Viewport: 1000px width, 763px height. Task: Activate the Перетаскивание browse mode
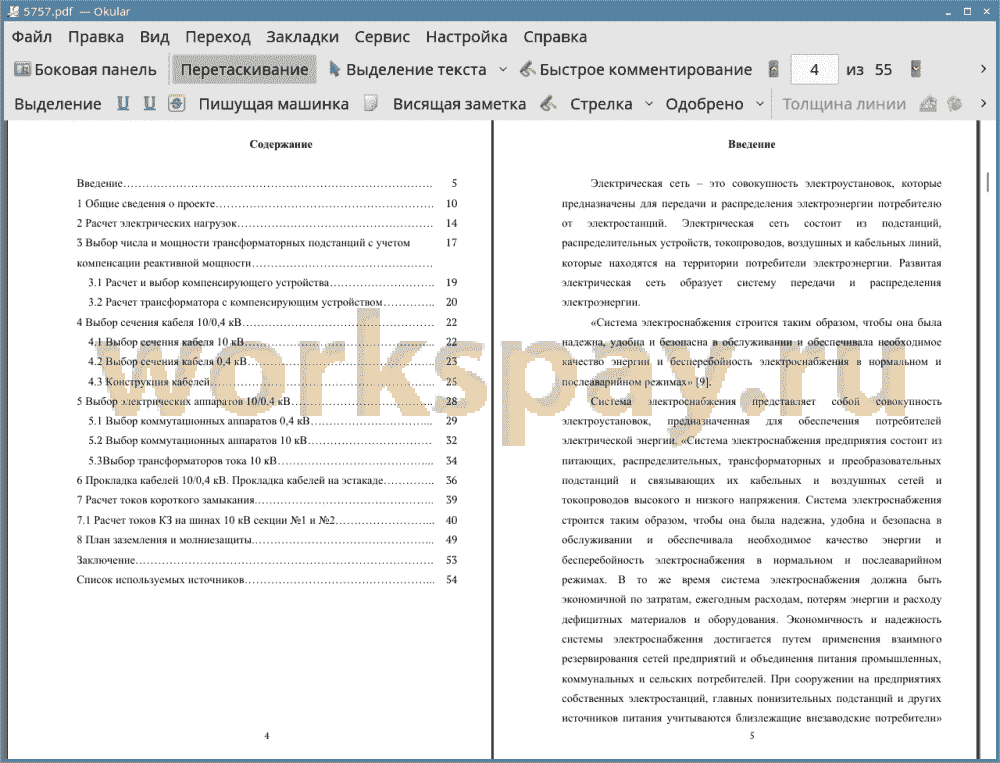click(244, 70)
